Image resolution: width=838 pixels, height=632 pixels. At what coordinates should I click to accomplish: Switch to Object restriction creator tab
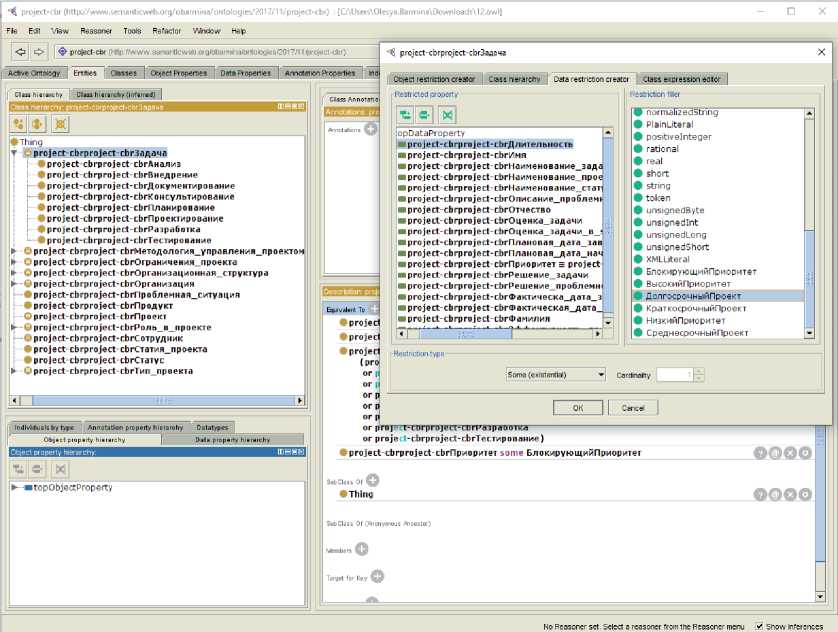(x=434, y=79)
